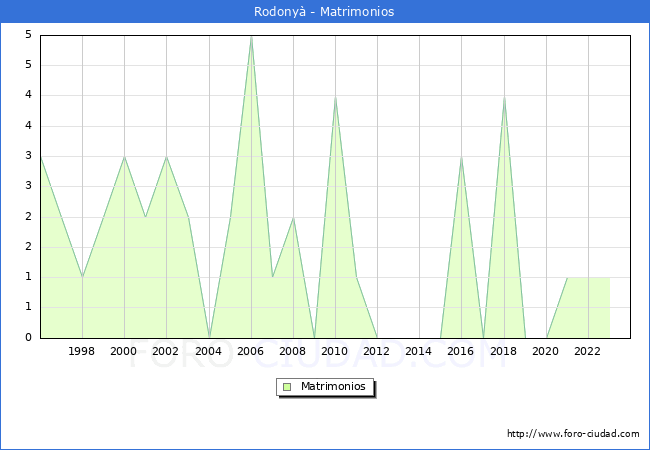Click the peak data point at year 2018

coord(504,97)
